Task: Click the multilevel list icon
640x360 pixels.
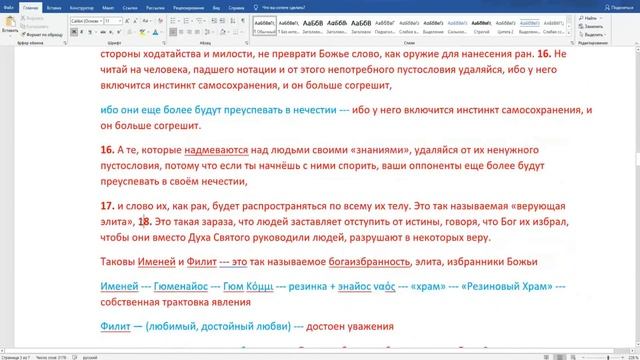Action: (x=200, y=21)
